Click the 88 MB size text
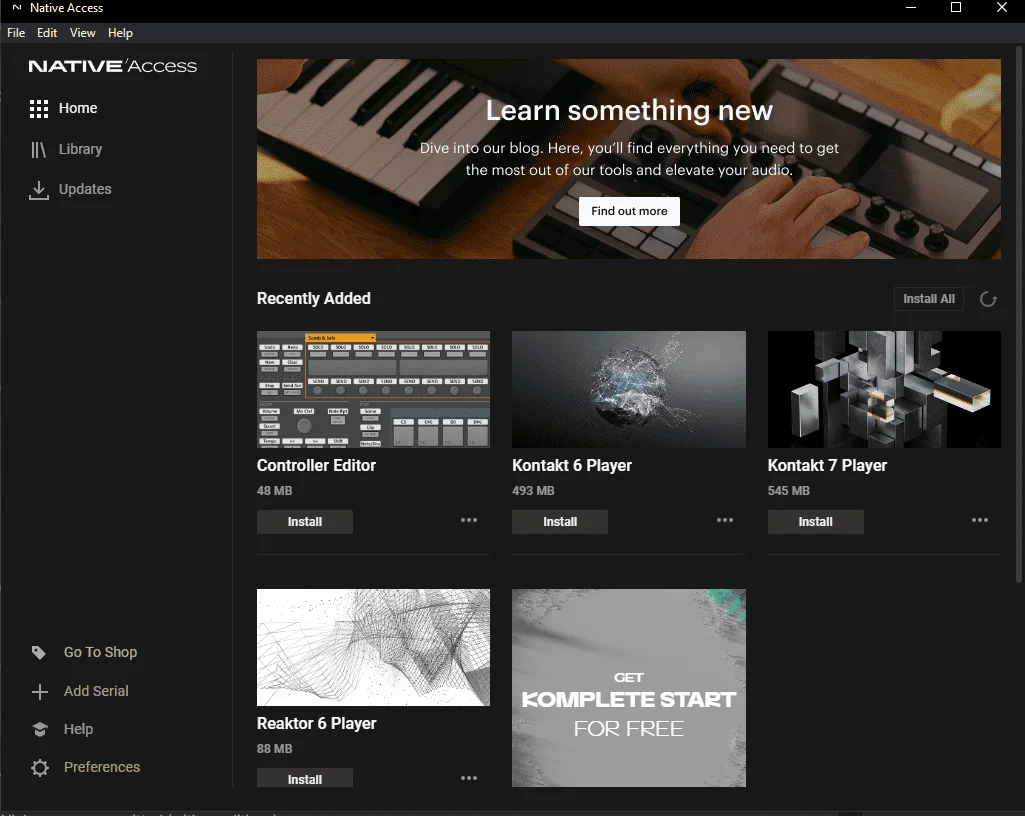 pyautogui.click(x=275, y=749)
